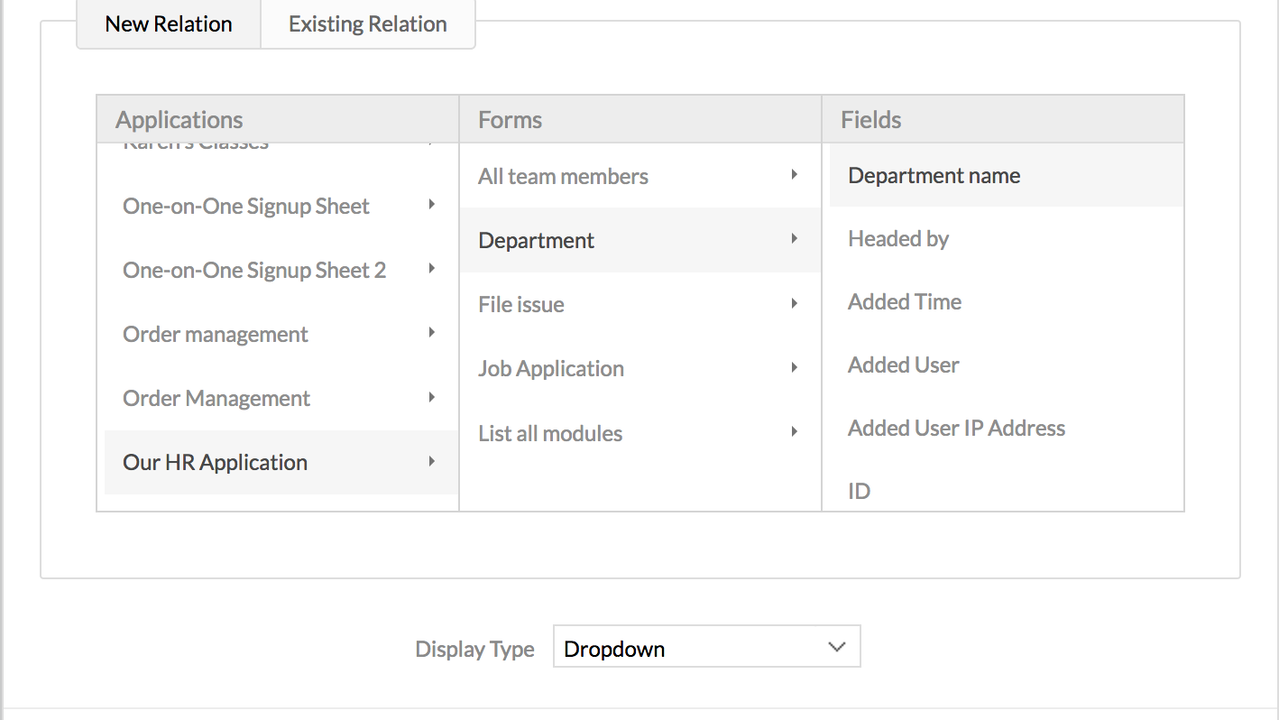Select the All team members form
Viewport: 1279px width, 720px height.
(x=562, y=176)
